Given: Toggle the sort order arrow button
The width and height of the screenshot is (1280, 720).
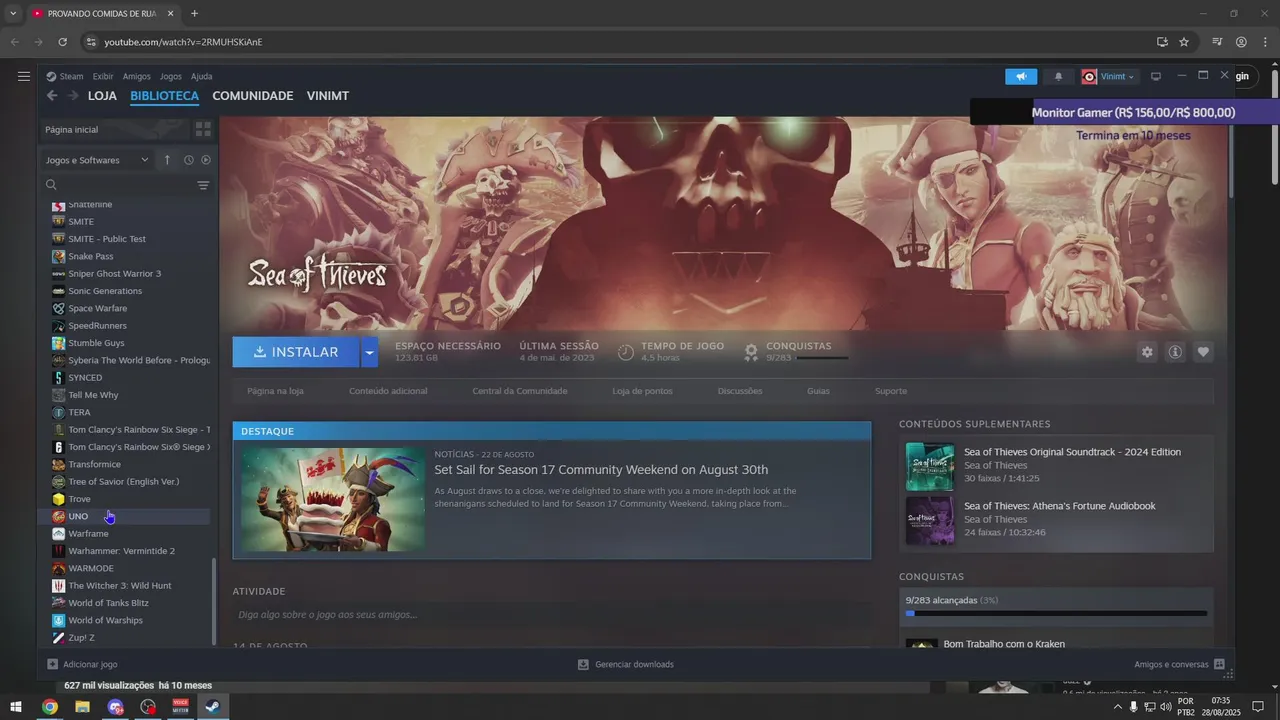Looking at the screenshot, I should pos(167,160).
